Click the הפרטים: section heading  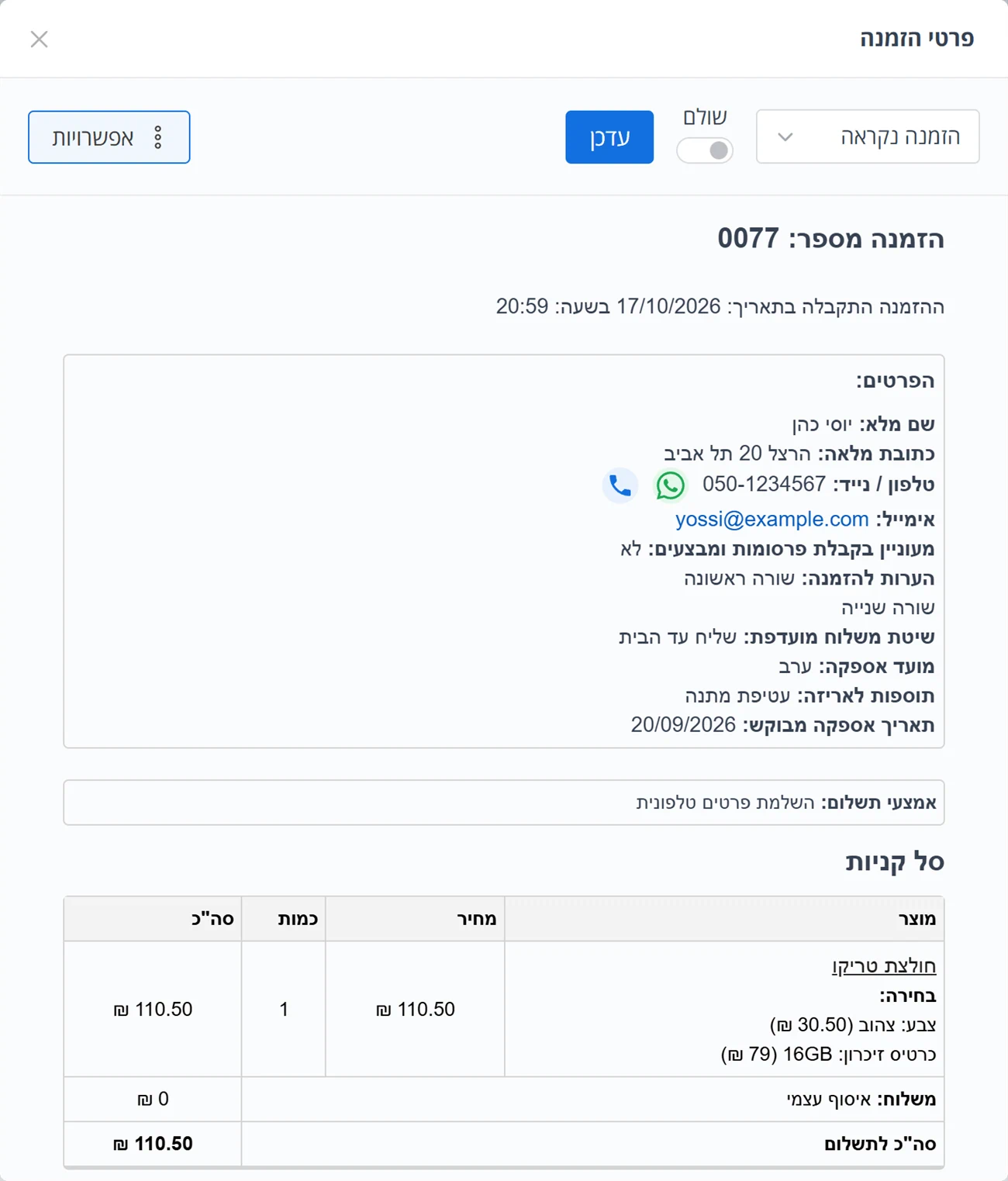pos(896,381)
